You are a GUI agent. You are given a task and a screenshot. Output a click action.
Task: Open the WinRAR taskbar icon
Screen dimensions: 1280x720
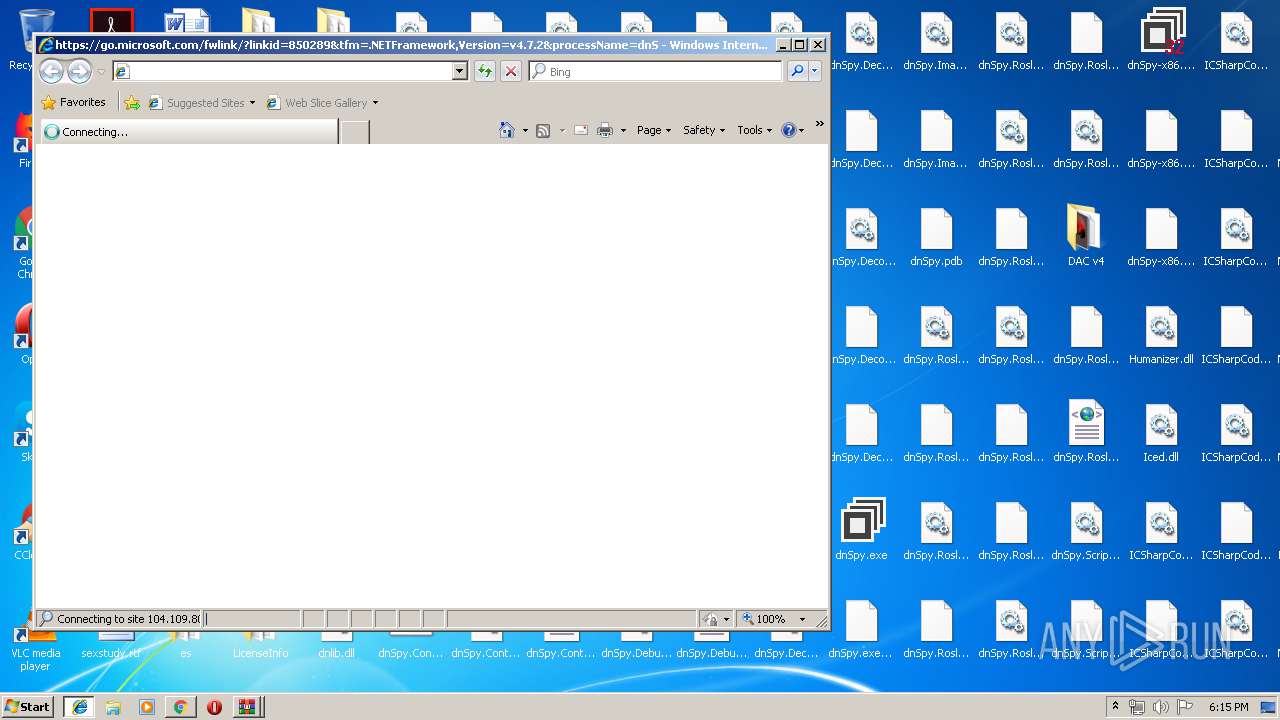(x=246, y=706)
